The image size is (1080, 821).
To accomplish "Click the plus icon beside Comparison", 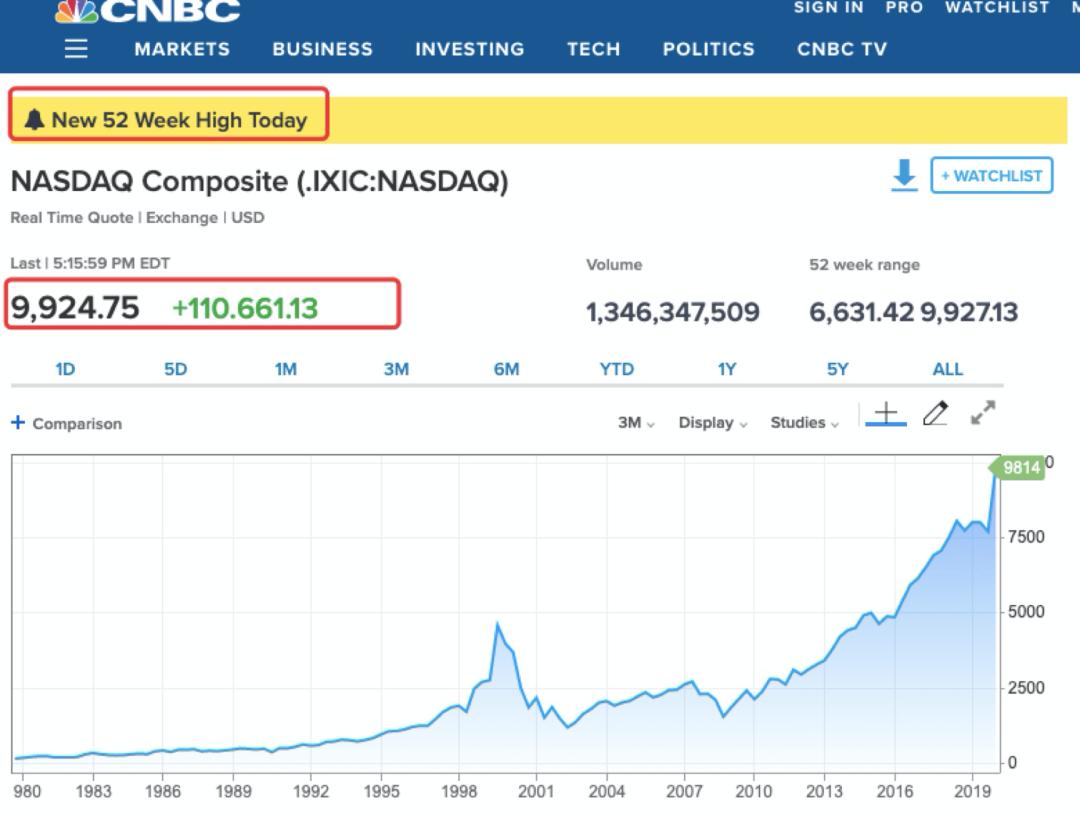I will 18,423.
